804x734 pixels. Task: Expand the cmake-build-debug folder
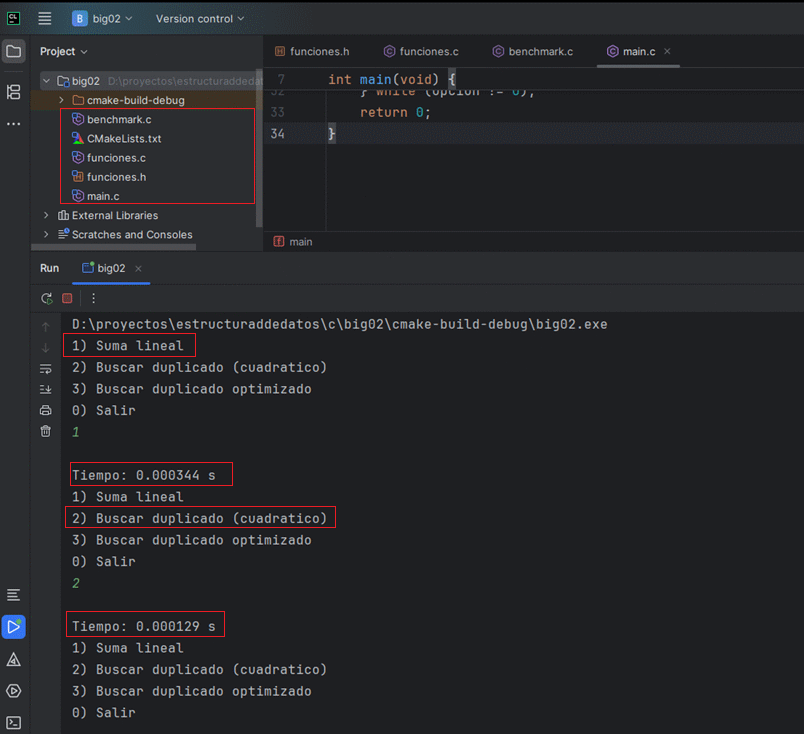coord(62,100)
